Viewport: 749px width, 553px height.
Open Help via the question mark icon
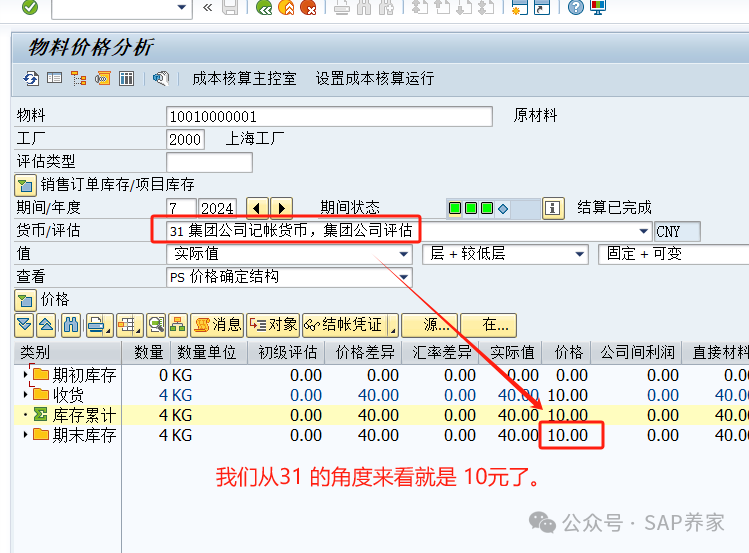click(x=576, y=7)
